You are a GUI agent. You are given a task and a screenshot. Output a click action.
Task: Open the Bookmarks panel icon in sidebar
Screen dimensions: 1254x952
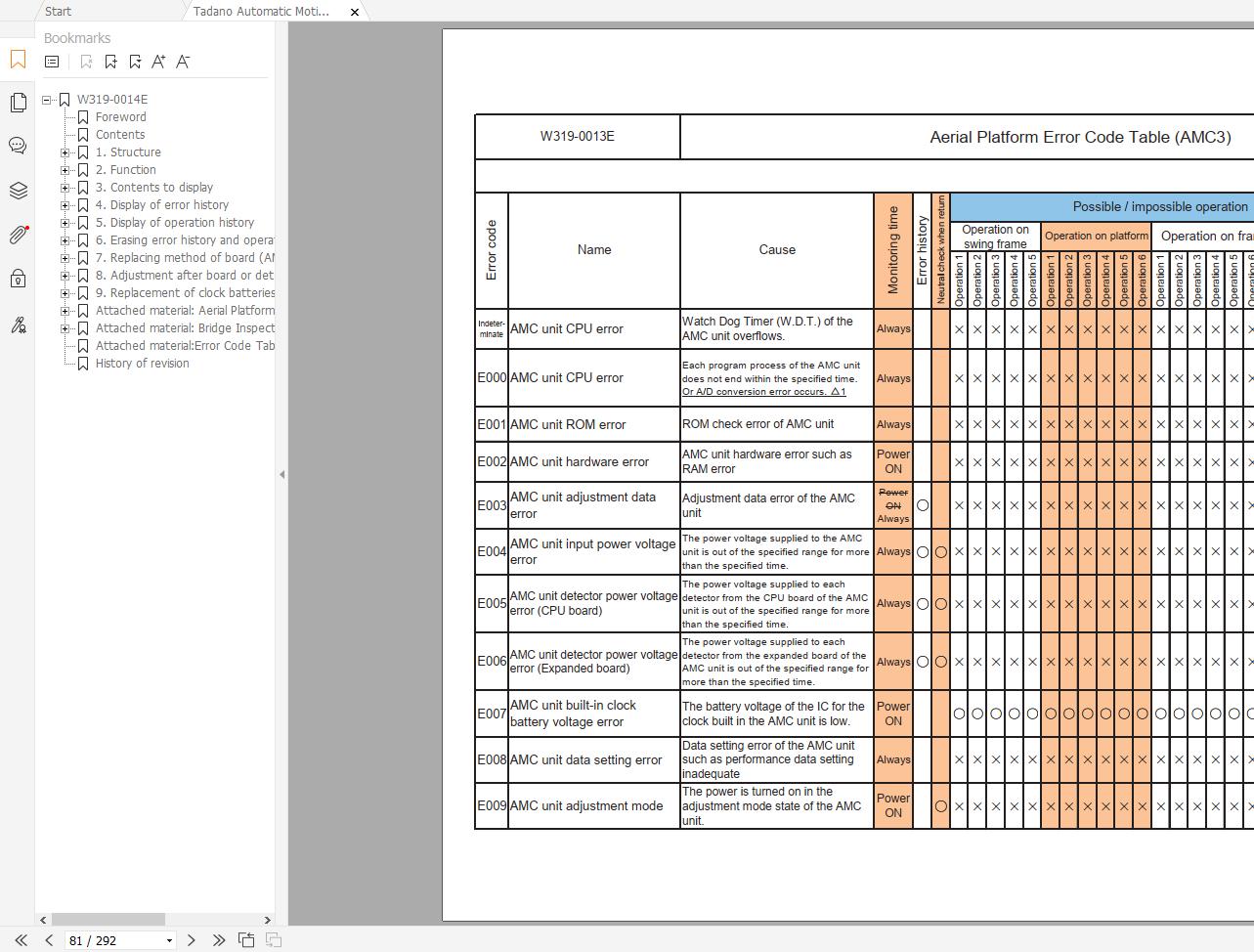18,60
